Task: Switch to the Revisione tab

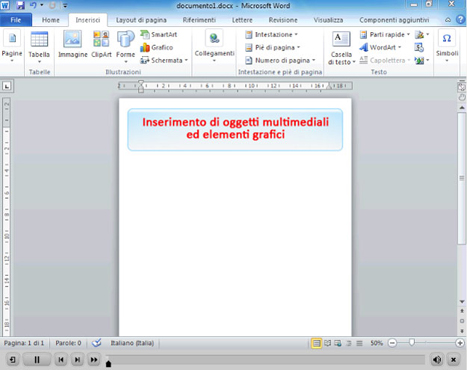Action: click(x=283, y=20)
